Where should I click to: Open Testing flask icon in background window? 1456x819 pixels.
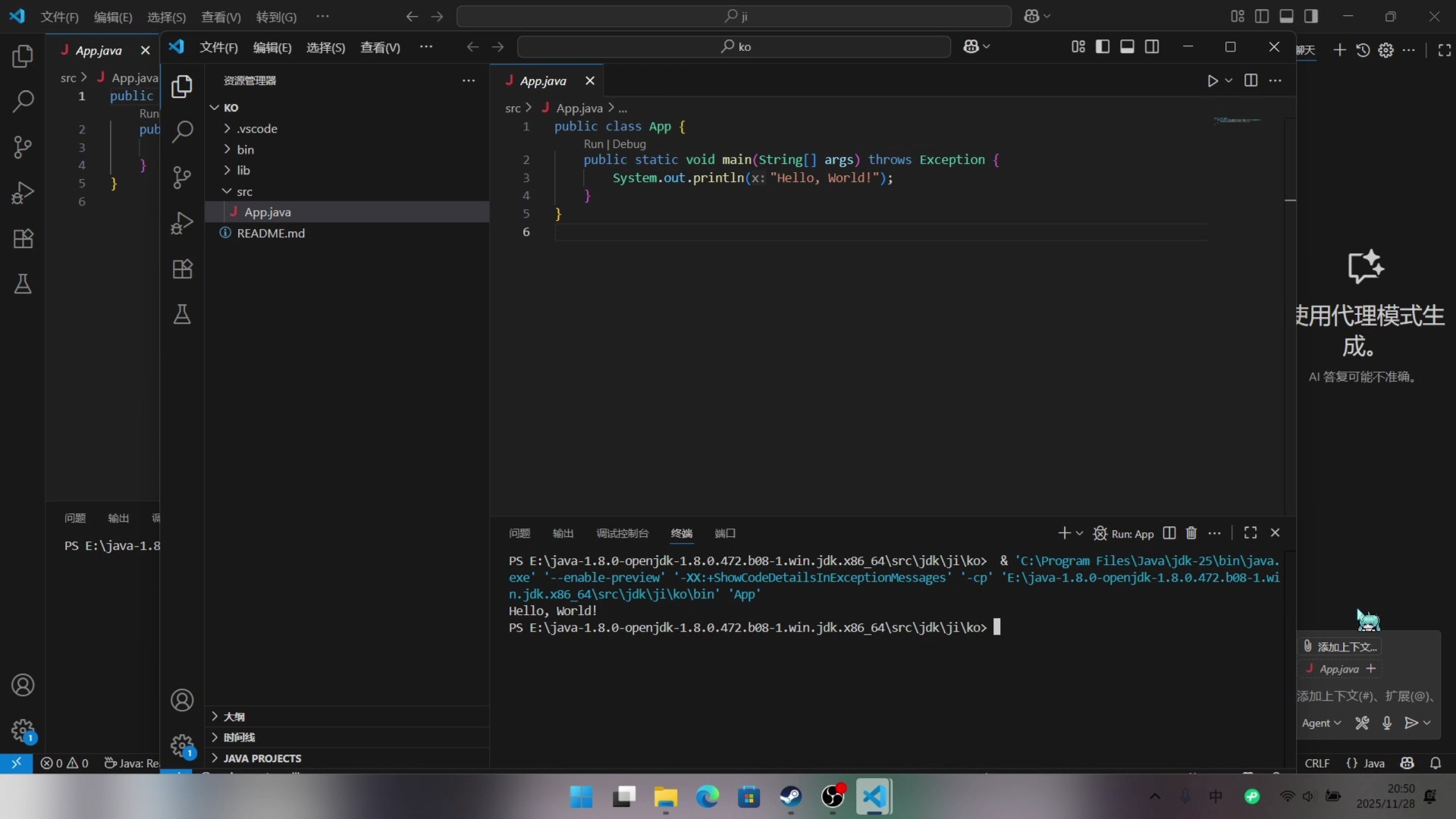click(23, 284)
